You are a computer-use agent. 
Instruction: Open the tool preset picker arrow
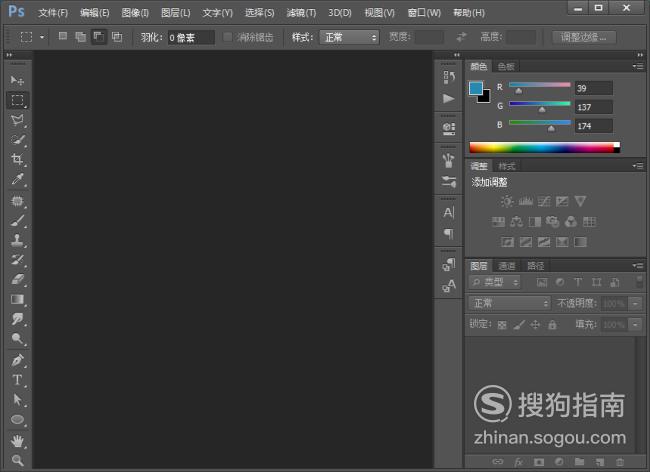click(42, 37)
